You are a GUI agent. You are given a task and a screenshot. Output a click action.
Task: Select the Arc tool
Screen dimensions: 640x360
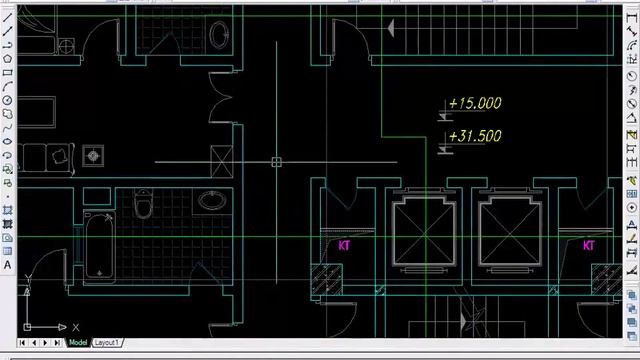click(x=7, y=87)
